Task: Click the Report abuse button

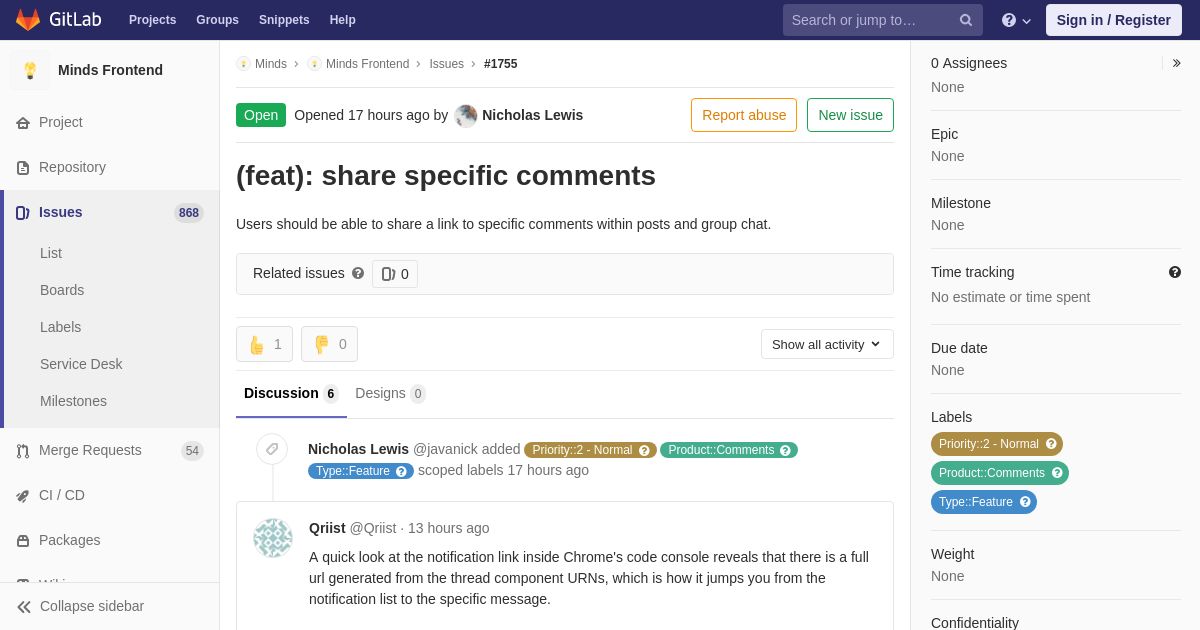Action: coord(744,115)
